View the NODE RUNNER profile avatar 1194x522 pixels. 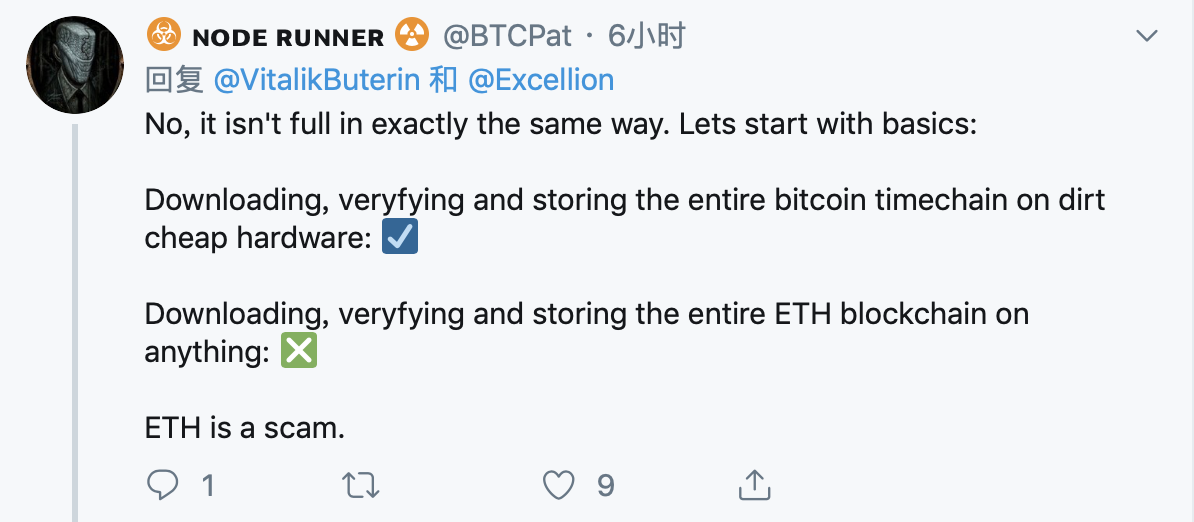click(75, 65)
